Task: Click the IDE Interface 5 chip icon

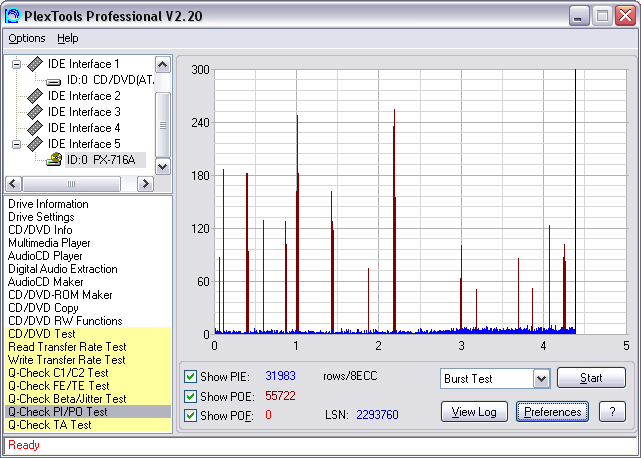Action: tap(35, 144)
